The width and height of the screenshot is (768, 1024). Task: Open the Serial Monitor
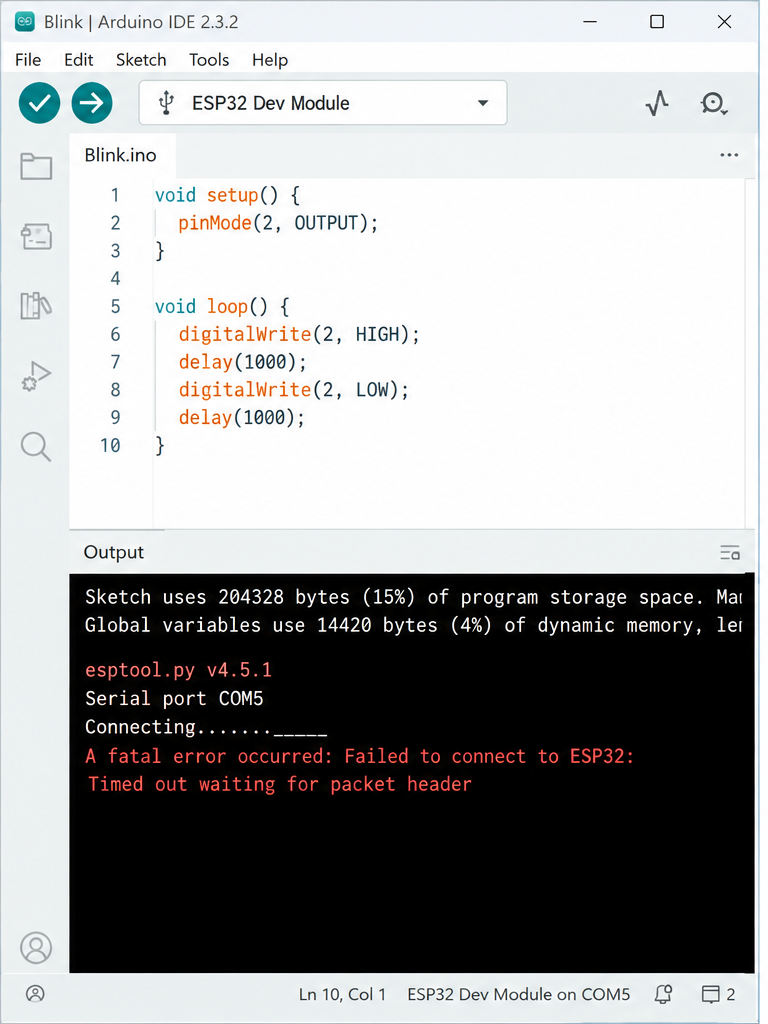(x=713, y=103)
